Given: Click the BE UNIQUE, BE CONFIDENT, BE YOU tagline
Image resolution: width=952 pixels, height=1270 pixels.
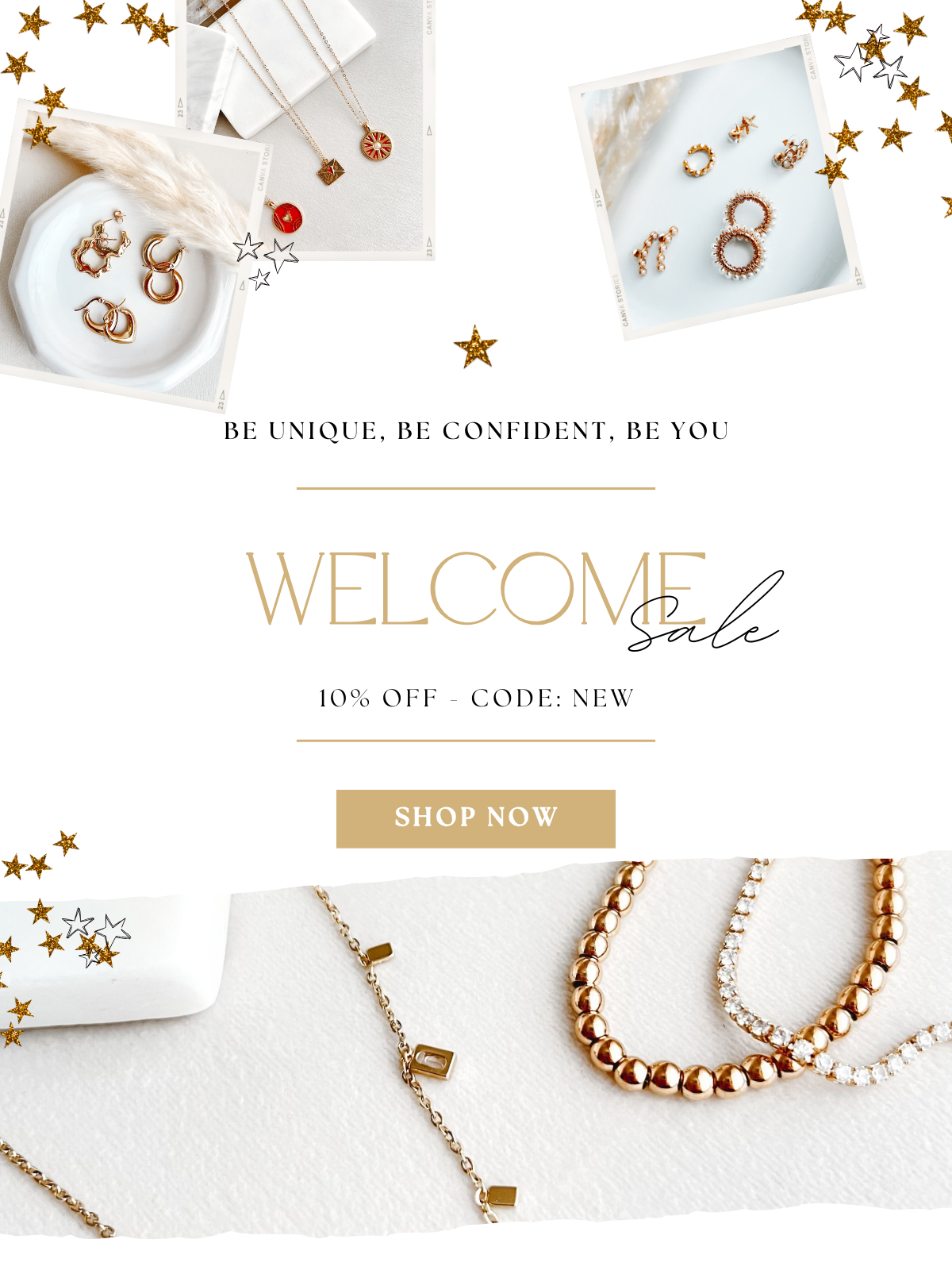Looking at the screenshot, I should (476, 431).
